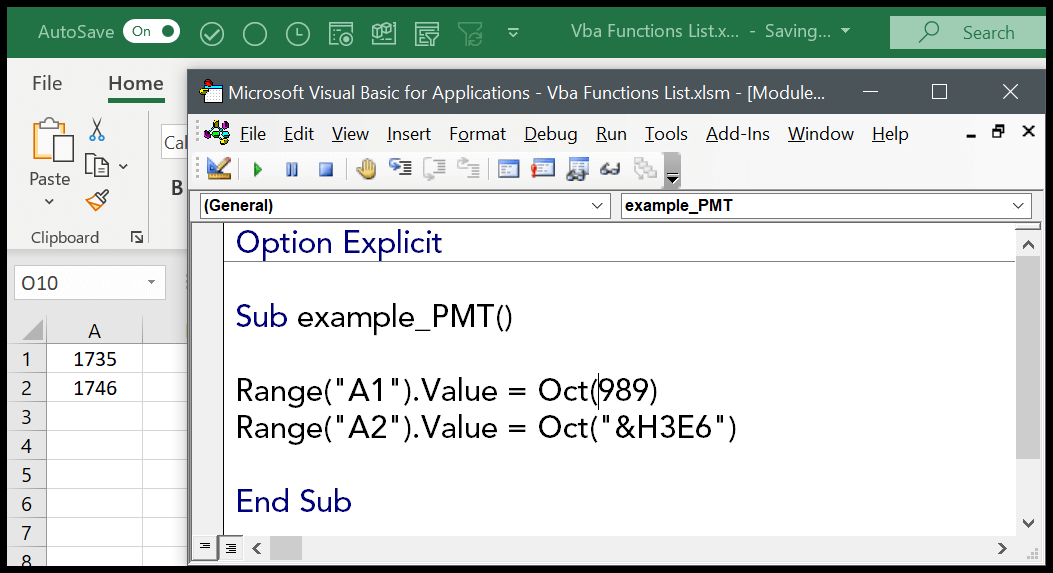The height and width of the screenshot is (573, 1053).
Task: Switch to Procedure View
Action: click(205, 548)
